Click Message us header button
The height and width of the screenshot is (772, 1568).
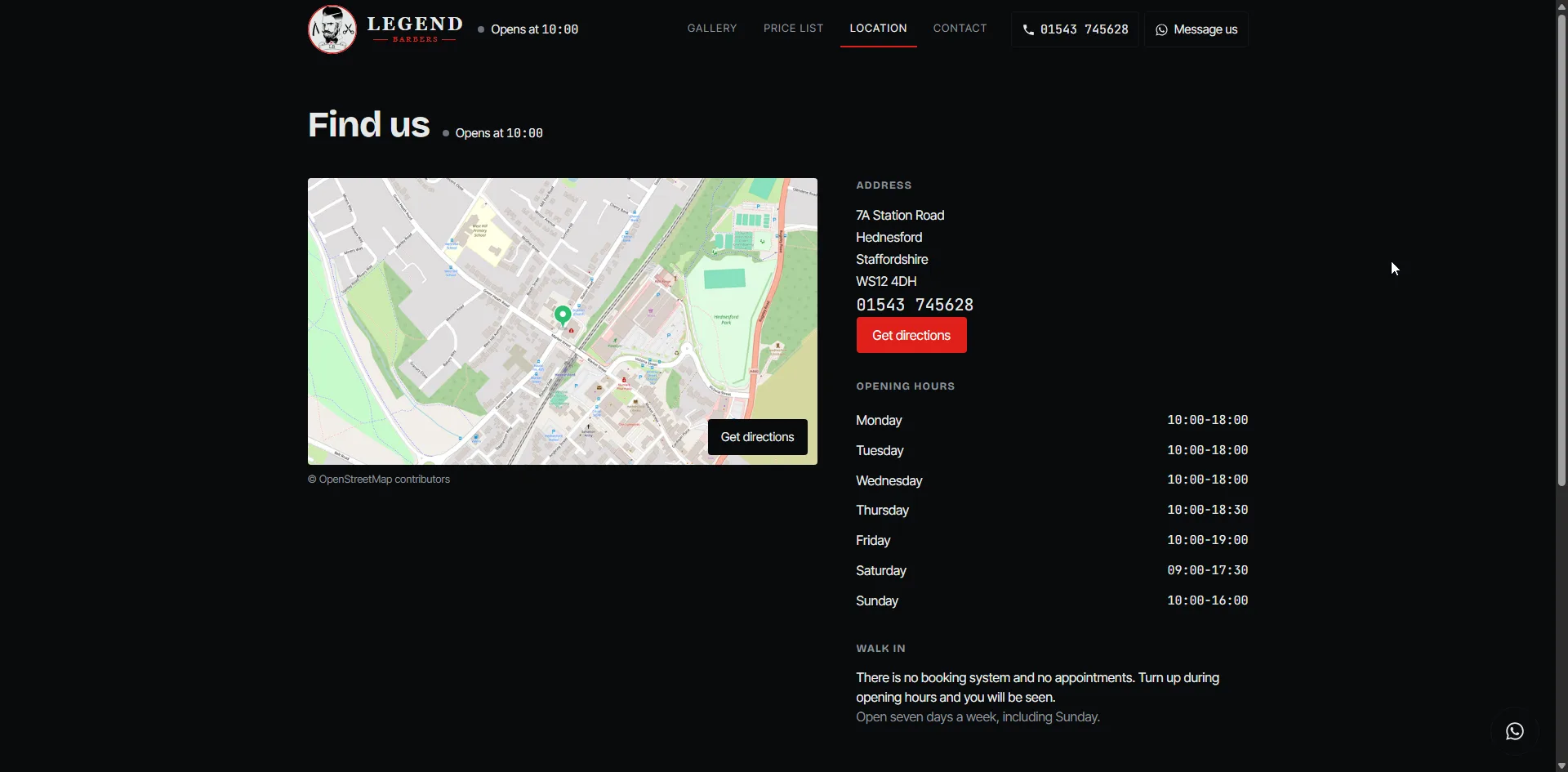[x=1196, y=29]
